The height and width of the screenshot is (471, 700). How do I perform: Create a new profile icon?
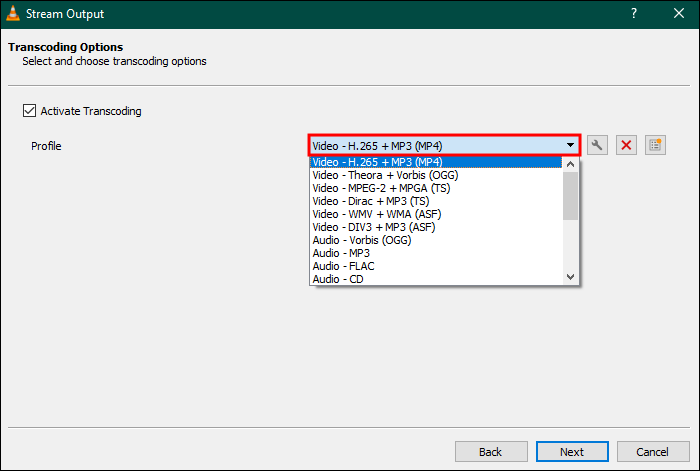pos(655,145)
